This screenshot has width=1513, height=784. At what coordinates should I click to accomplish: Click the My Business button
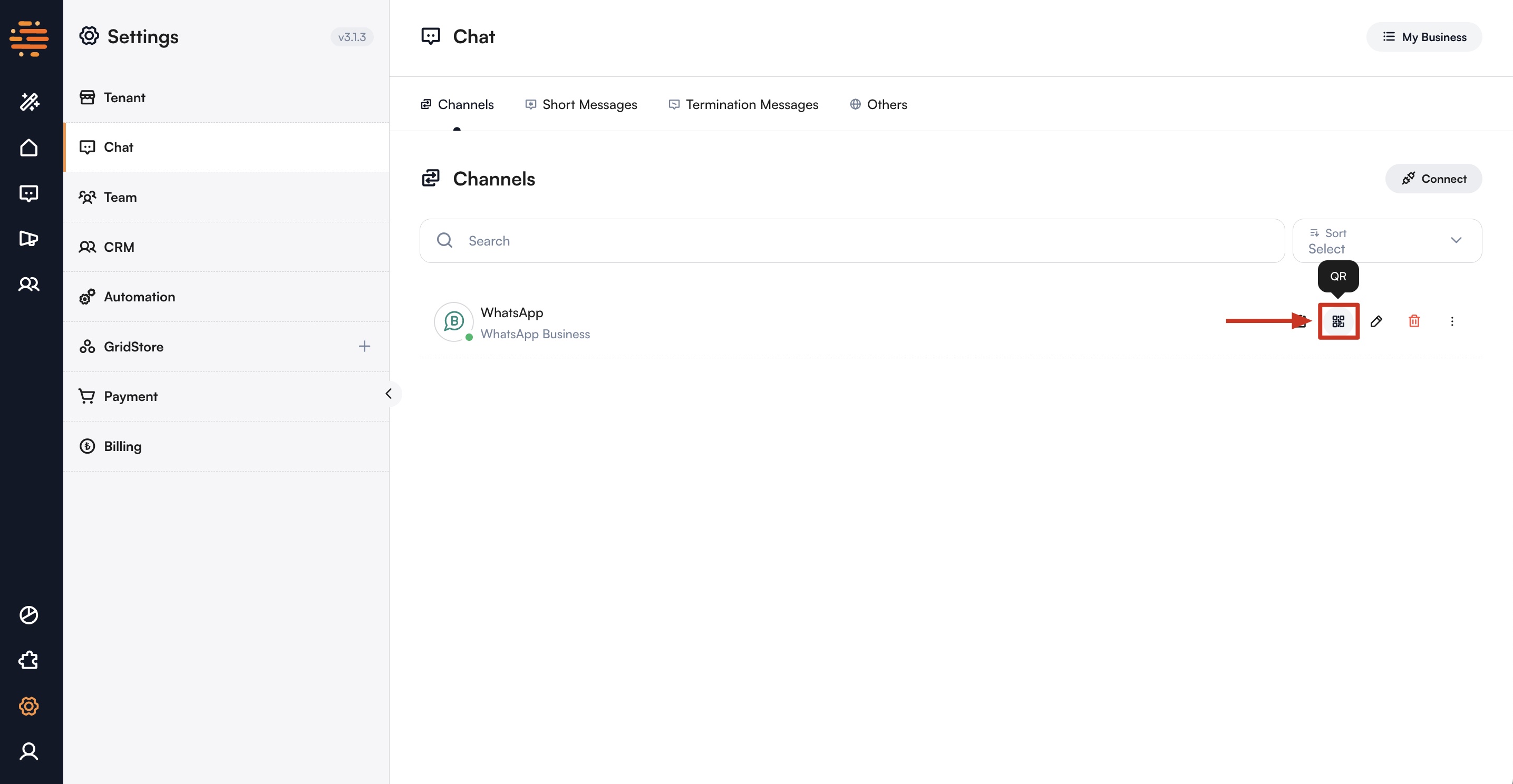click(1424, 37)
